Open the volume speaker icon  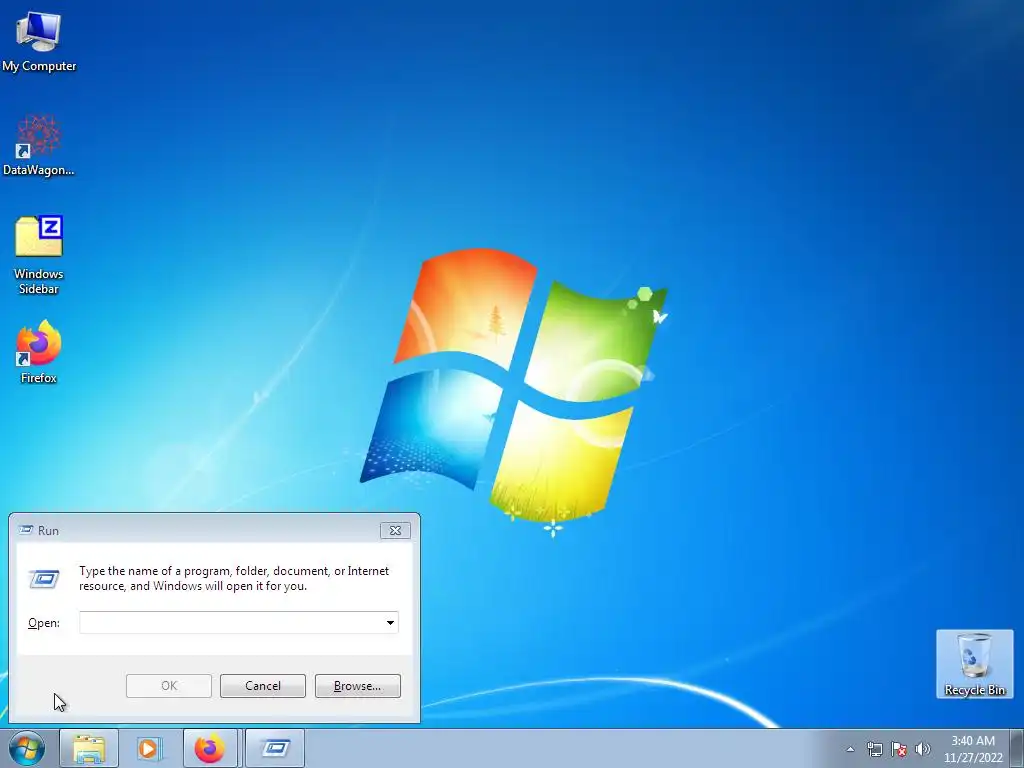tap(922, 749)
